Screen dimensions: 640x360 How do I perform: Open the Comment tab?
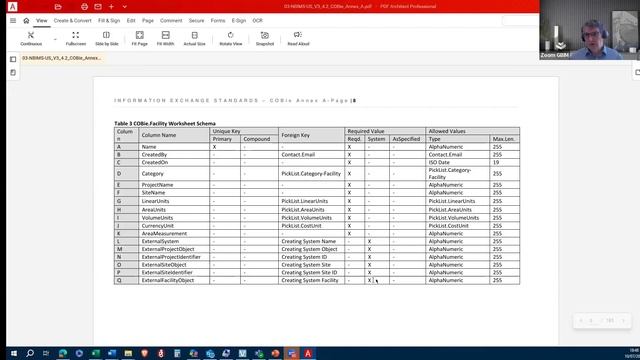(171, 20)
